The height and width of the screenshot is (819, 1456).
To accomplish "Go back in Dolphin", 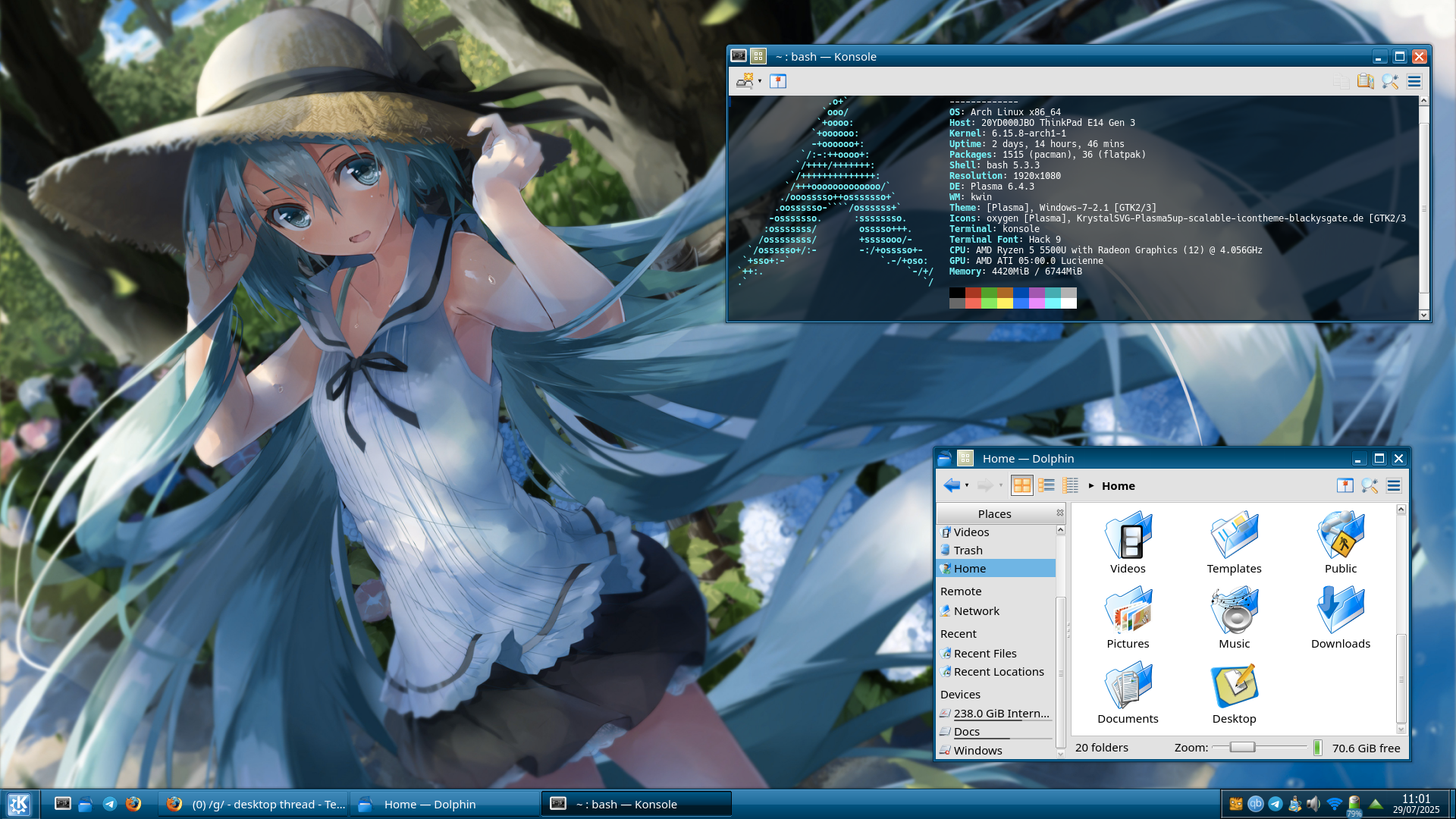I will [952, 485].
